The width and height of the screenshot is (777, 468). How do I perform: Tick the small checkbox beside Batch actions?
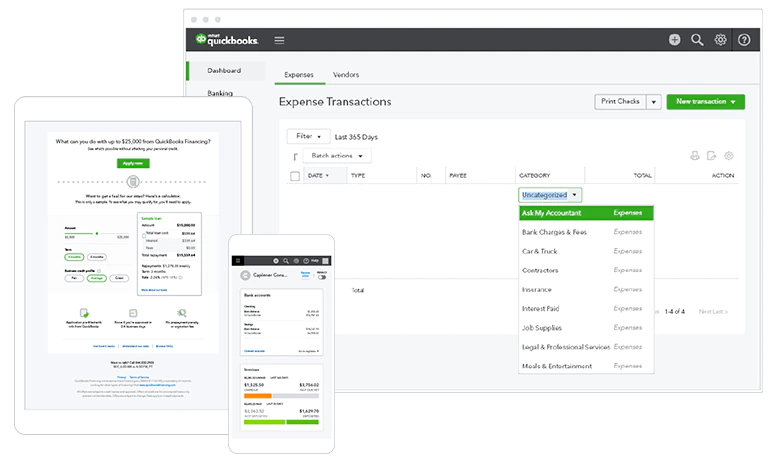295,157
